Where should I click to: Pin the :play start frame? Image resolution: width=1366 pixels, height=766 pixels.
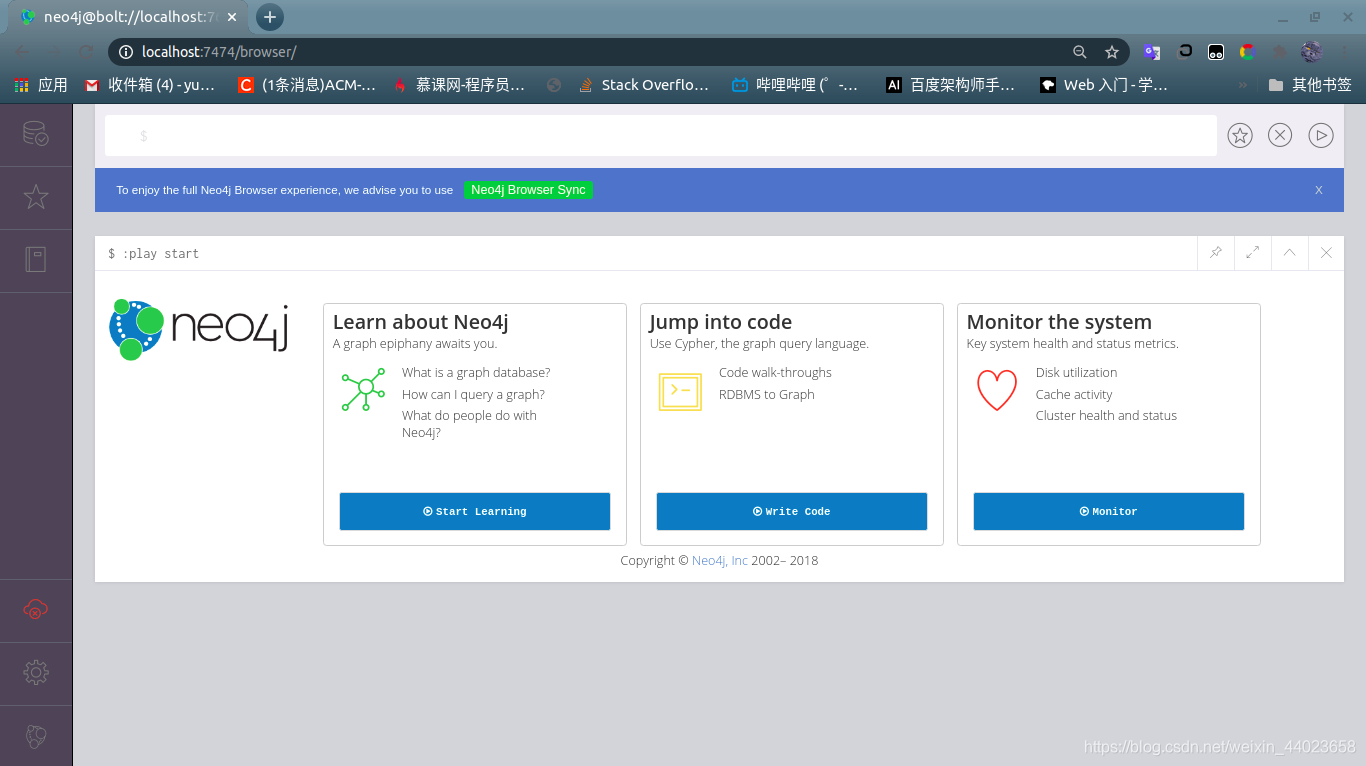click(x=1216, y=253)
